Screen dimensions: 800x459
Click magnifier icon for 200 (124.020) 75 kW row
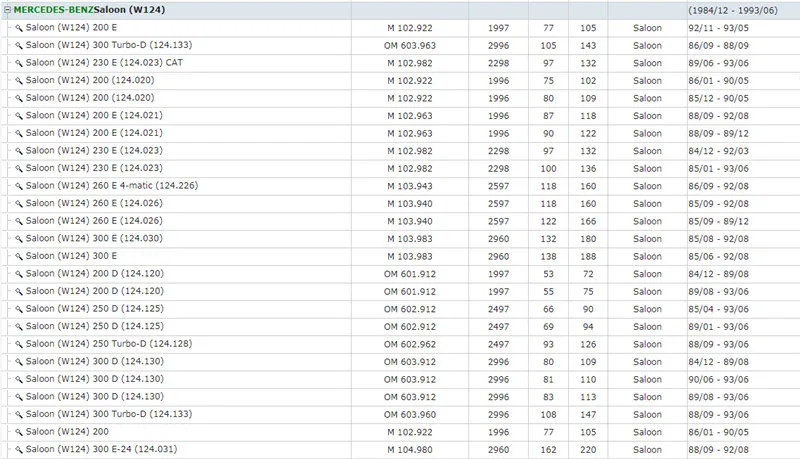click(x=19, y=81)
